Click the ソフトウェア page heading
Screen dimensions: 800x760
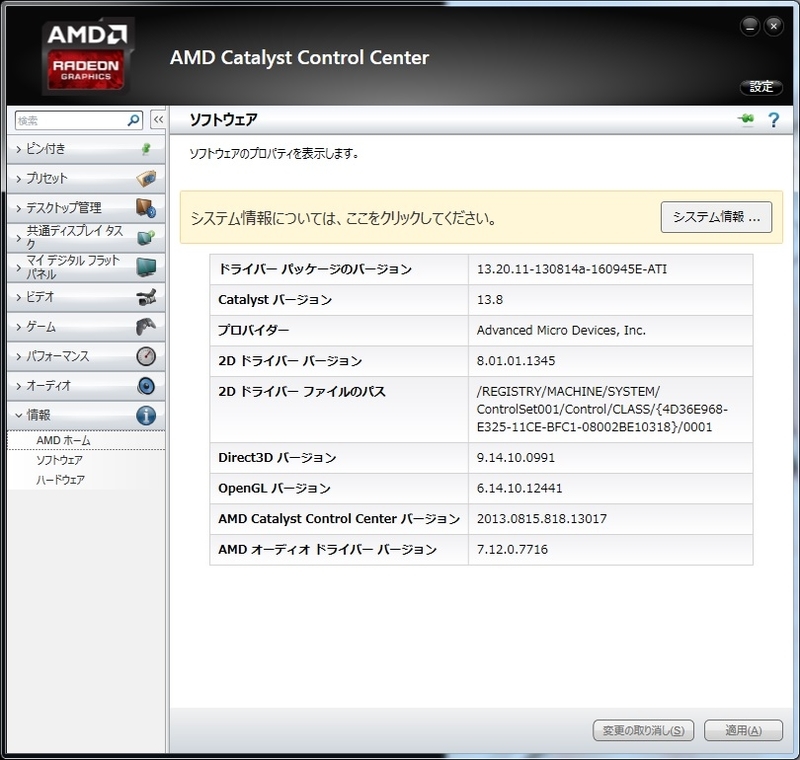[223, 119]
